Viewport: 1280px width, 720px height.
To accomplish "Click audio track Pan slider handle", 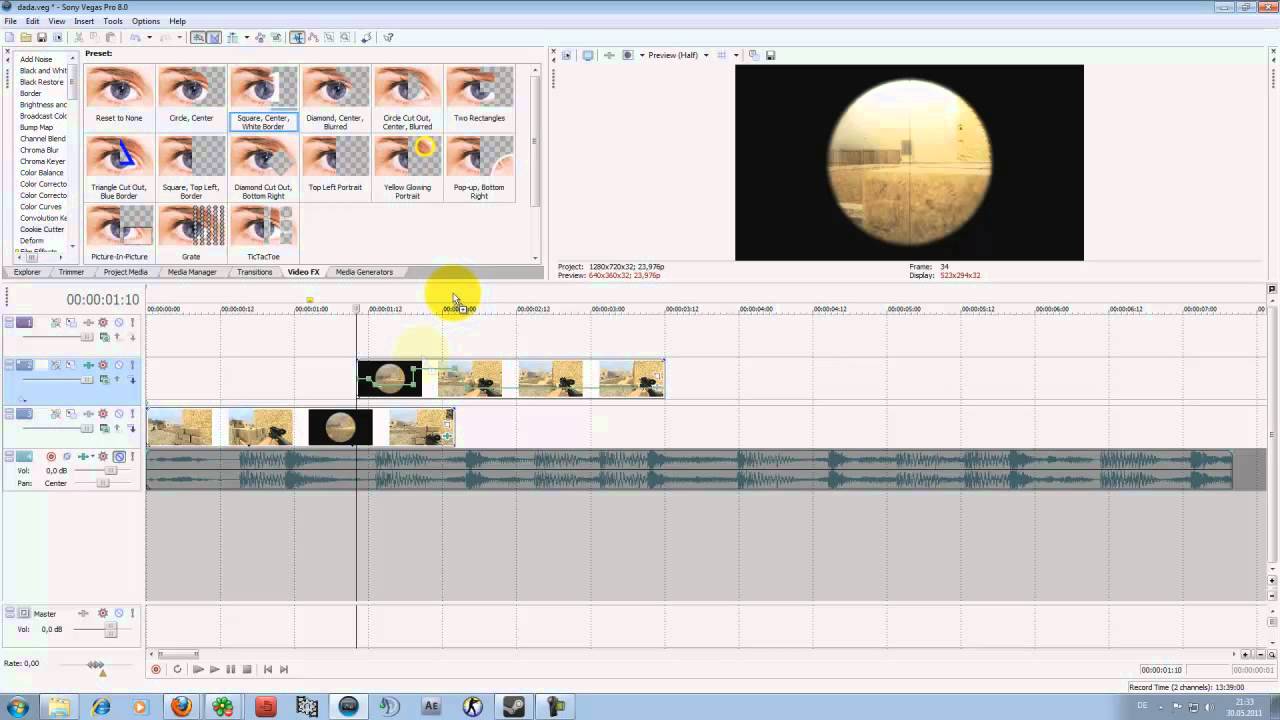I will pos(103,483).
